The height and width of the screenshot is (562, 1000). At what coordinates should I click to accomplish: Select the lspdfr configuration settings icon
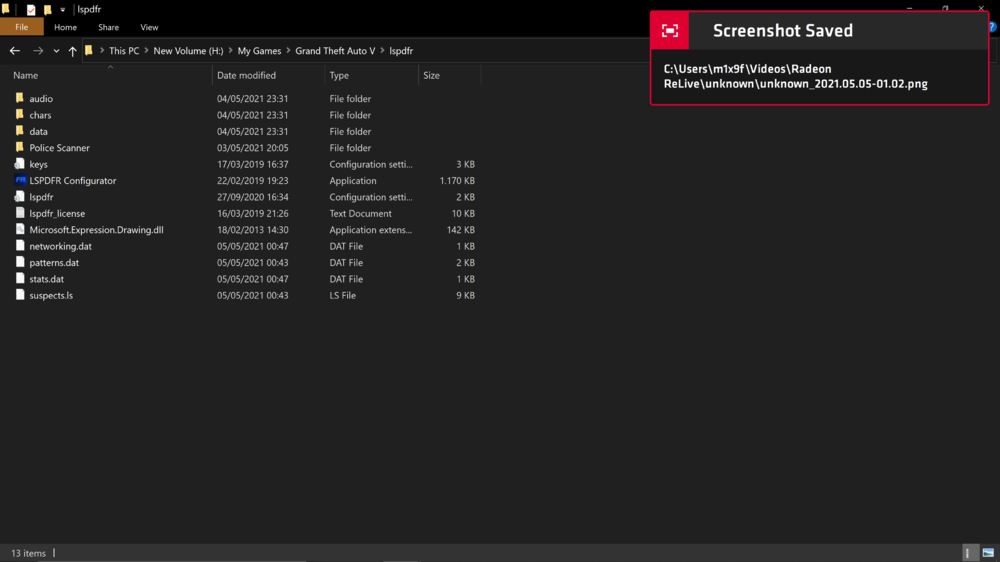[20, 197]
